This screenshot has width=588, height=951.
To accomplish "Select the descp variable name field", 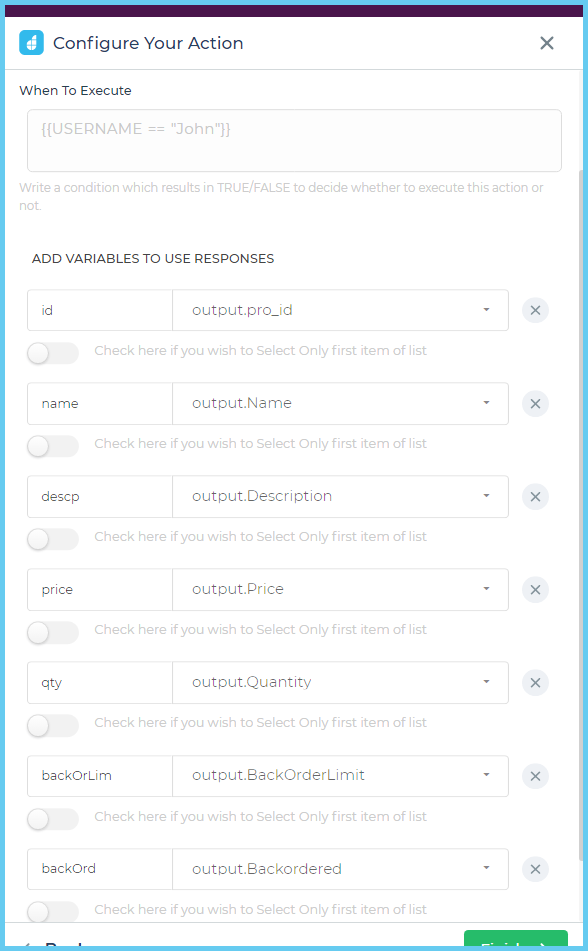I will (x=99, y=497).
